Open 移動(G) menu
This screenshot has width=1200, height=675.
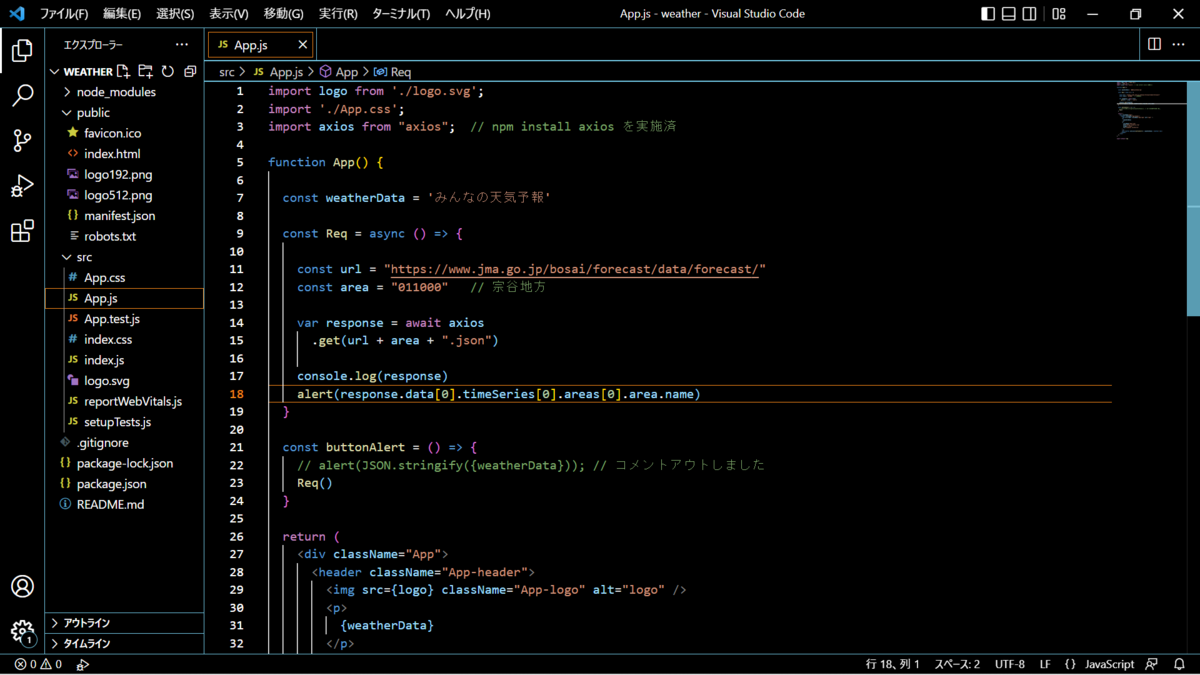pyautogui.click(x=284, y=14)
